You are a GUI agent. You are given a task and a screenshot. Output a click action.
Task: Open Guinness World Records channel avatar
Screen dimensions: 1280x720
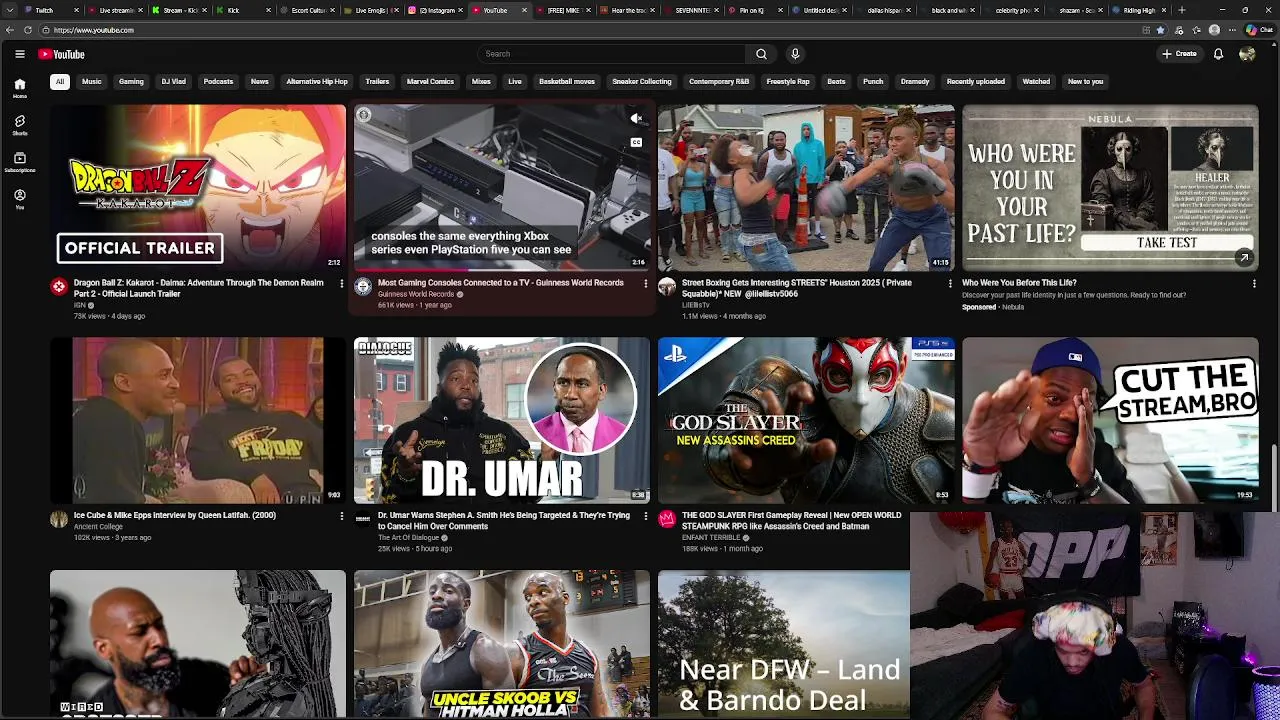tap(363, 287)
